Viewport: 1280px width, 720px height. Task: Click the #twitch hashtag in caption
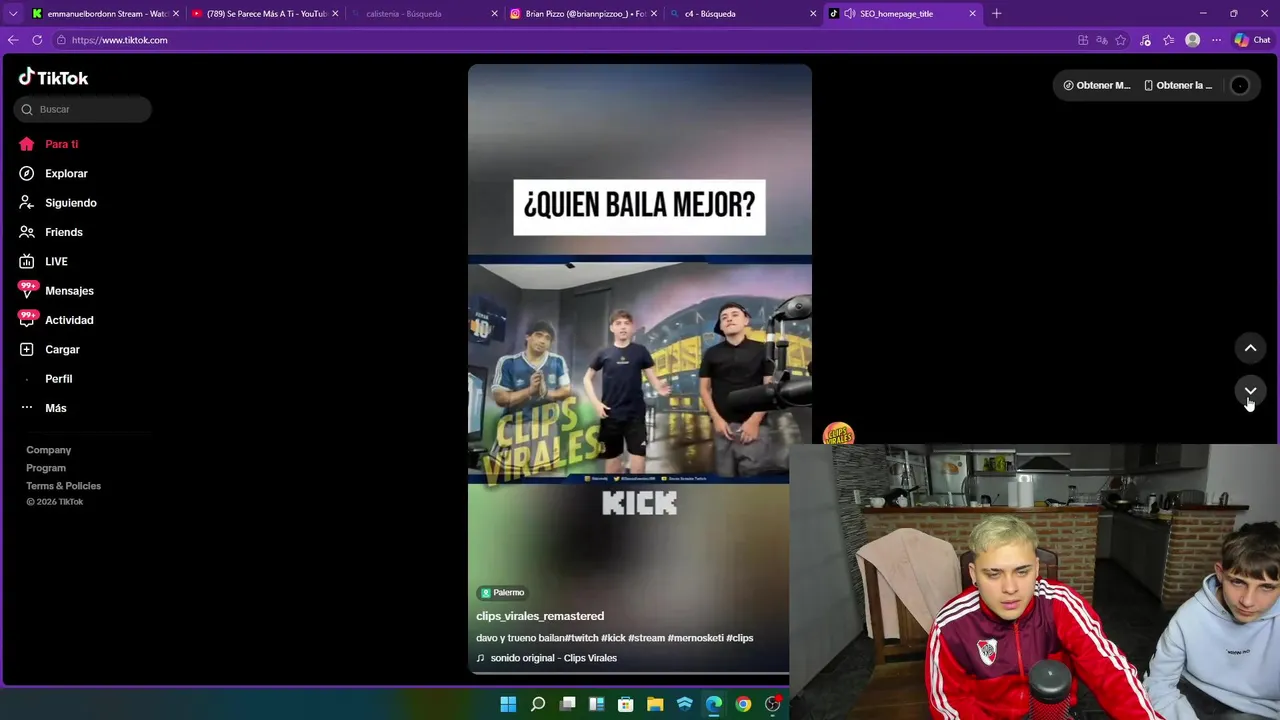pyautogui.click(x=581, y=638)
